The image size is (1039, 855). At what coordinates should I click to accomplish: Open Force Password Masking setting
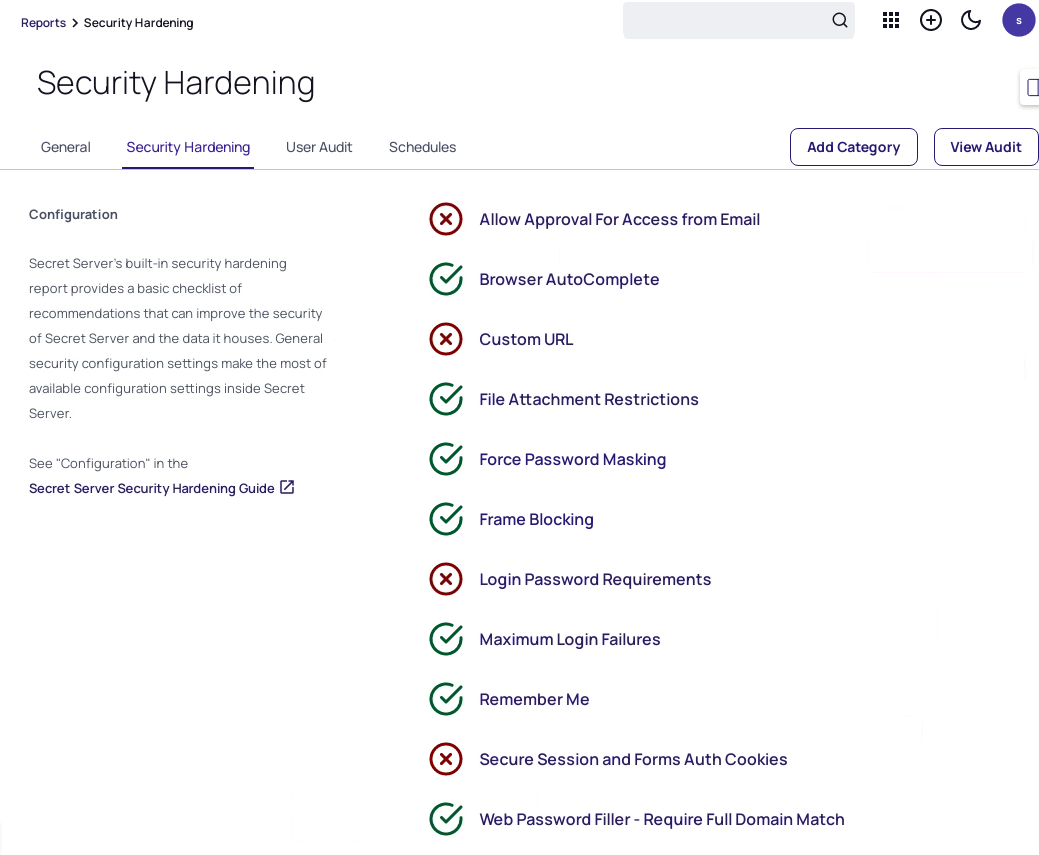pyautogui.click(x=573, y=459)
